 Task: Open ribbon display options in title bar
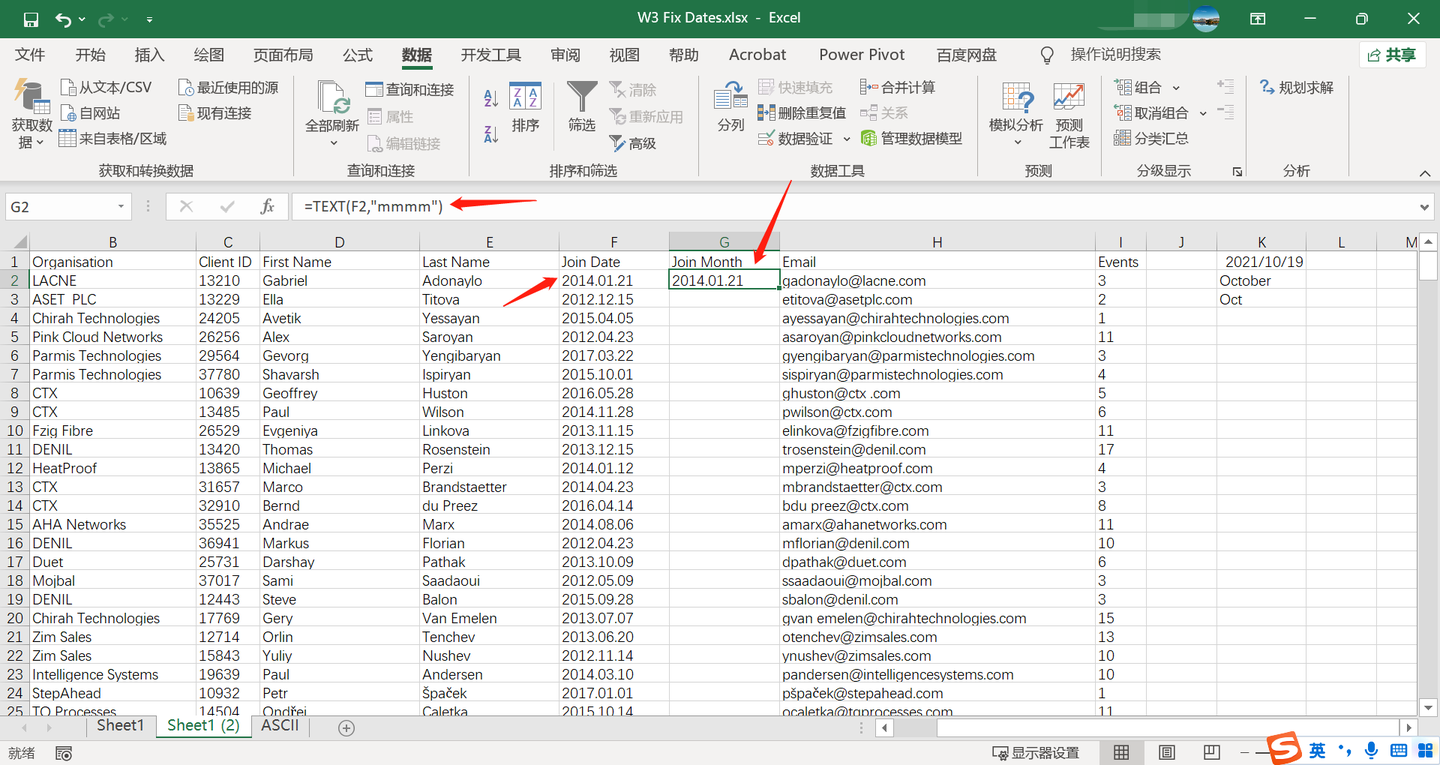[x=1258, y=19]
